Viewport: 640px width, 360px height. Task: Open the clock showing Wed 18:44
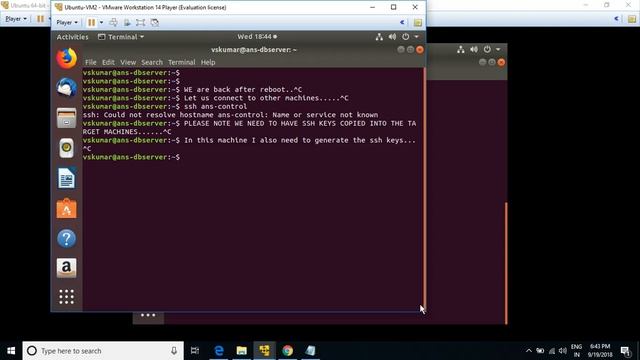pyautogui.click(x=257, y=37)
